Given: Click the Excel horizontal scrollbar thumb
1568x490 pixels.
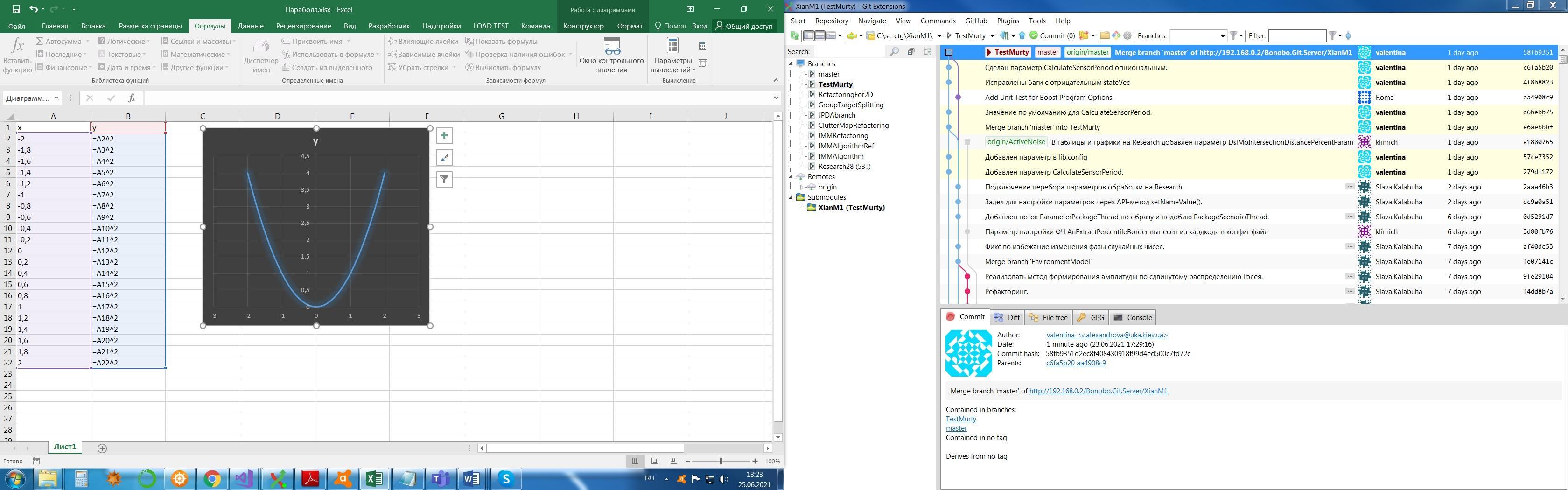Looking at the screenshot, I should click(584, 448).
